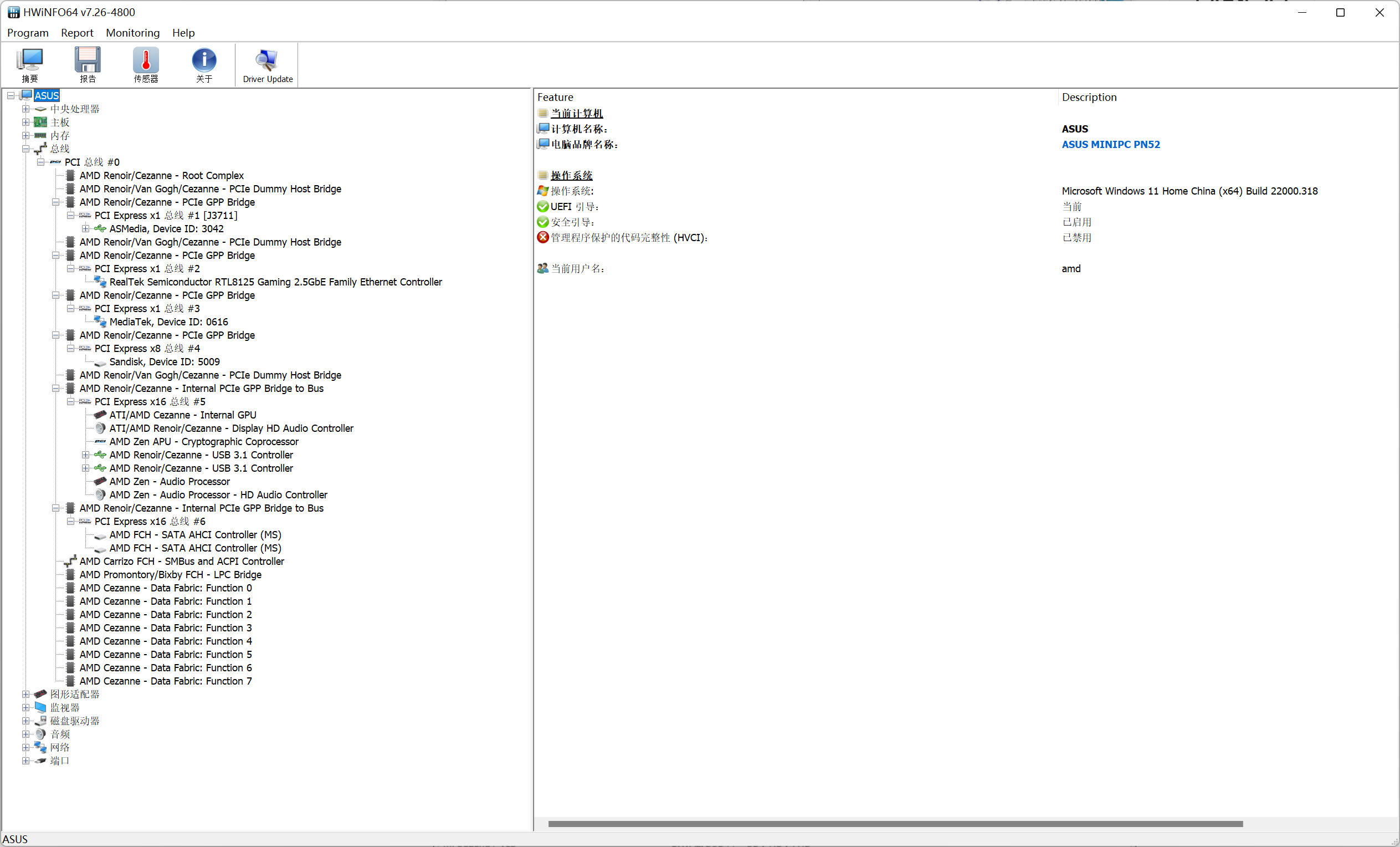Viewport: 1400px width, 847px height.
Task: Open the Program menu
Action: [x=28, y=33]
